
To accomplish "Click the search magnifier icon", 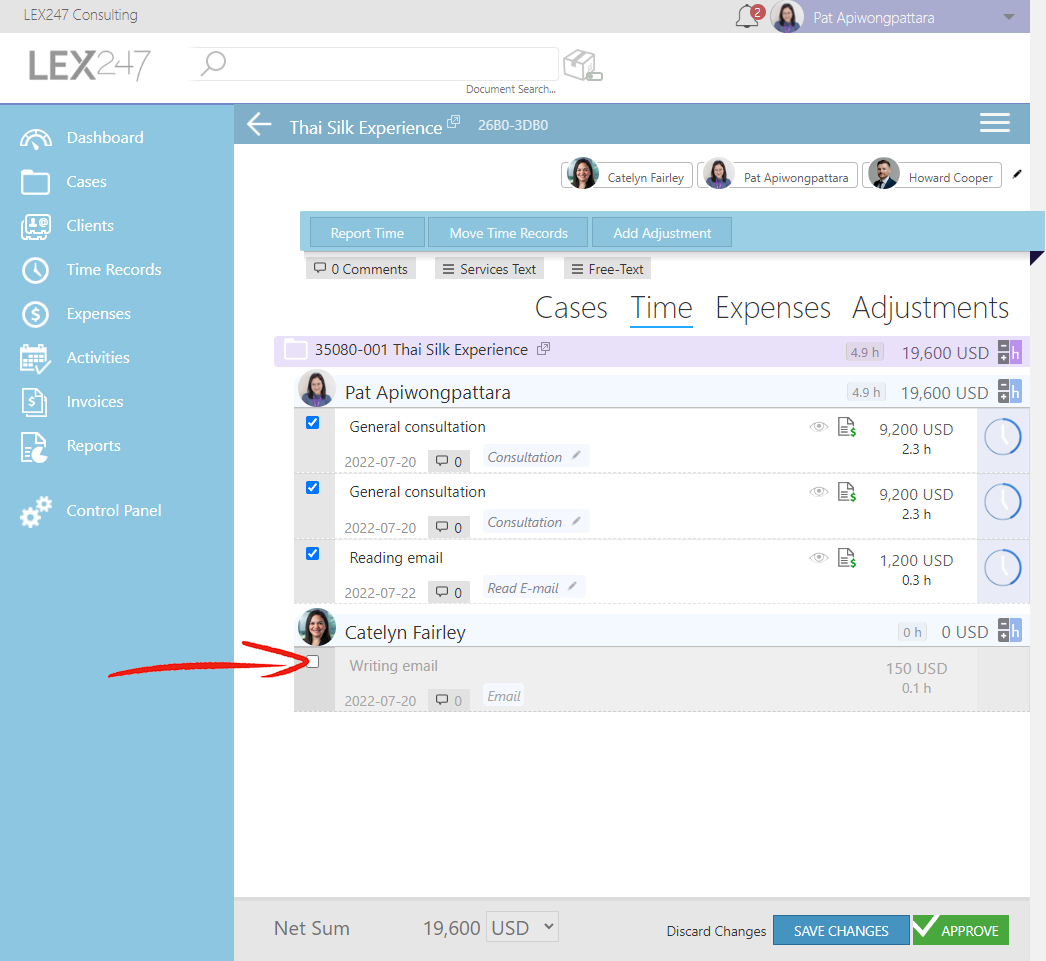I will point(213,63).
